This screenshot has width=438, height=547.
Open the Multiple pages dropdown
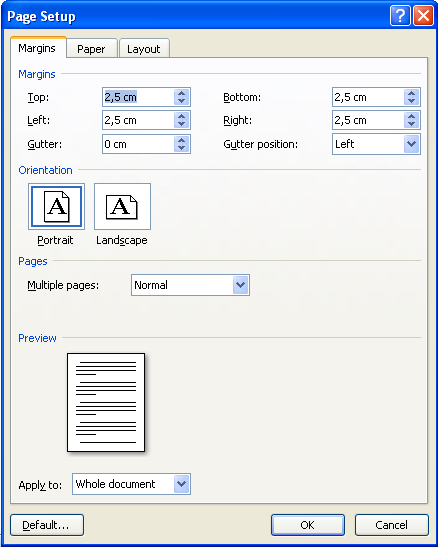[x=241, y=285]
